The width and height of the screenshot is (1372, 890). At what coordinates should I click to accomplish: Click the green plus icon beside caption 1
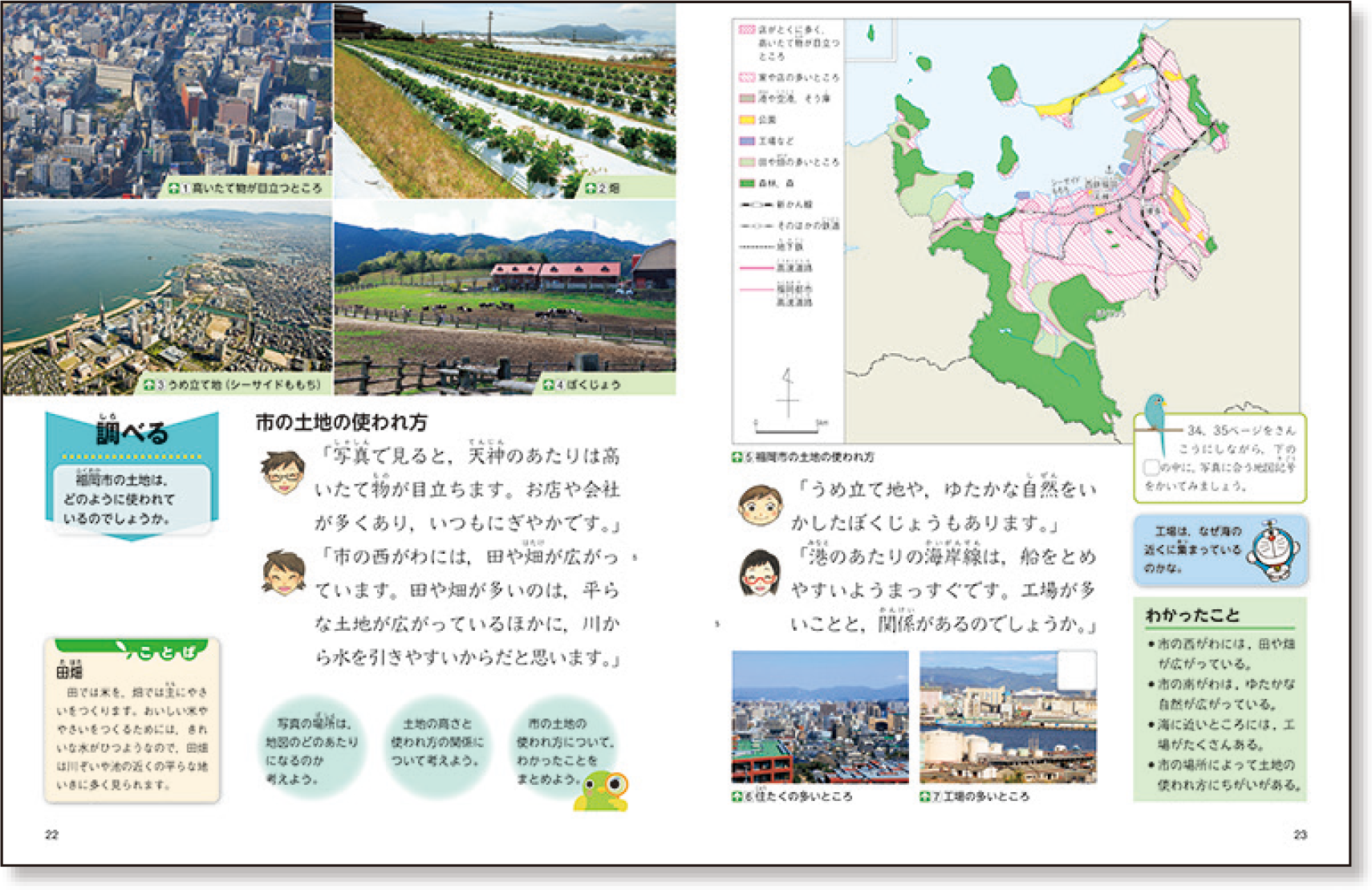173,188
